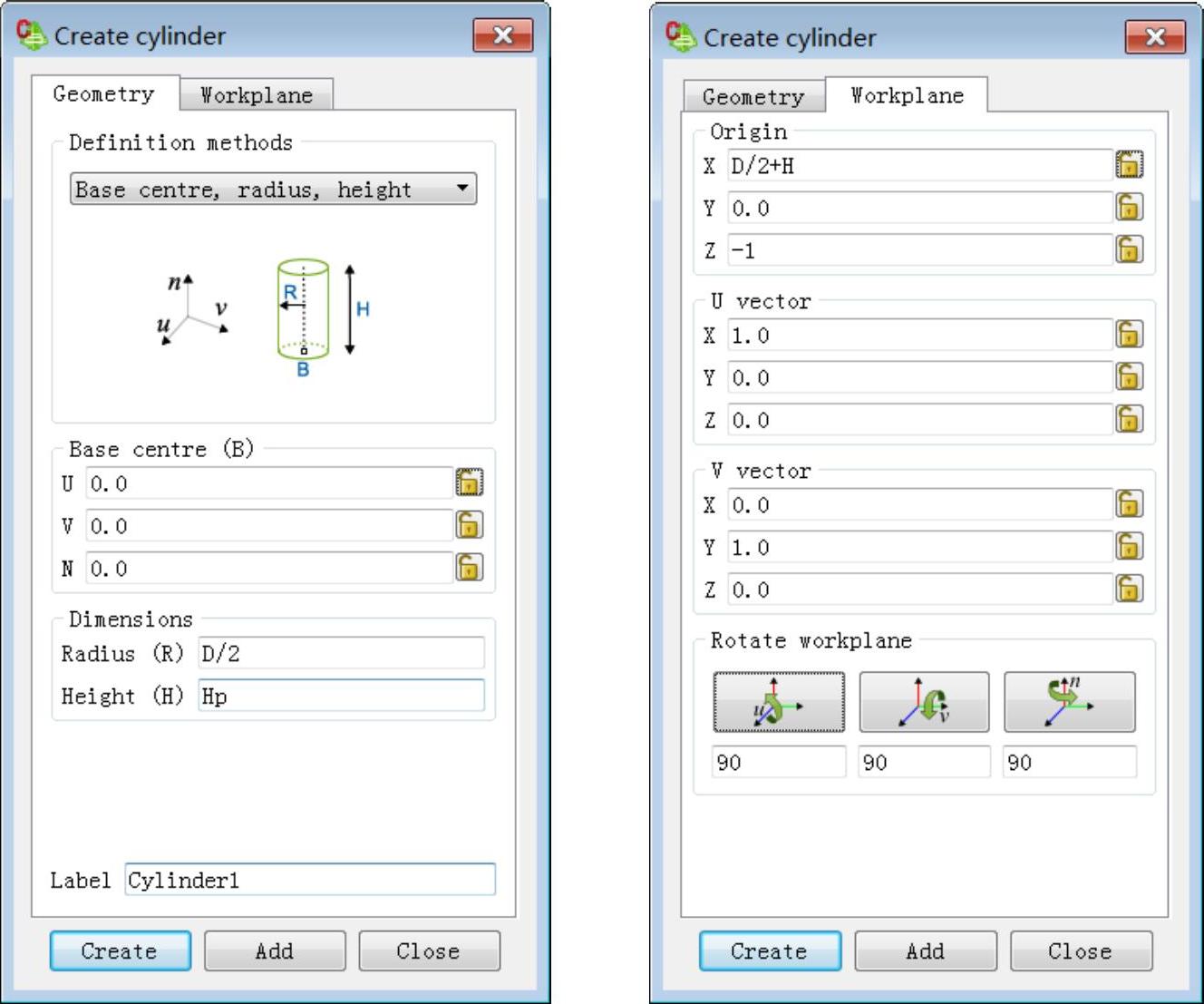Click Close button in left dialog

429,951
